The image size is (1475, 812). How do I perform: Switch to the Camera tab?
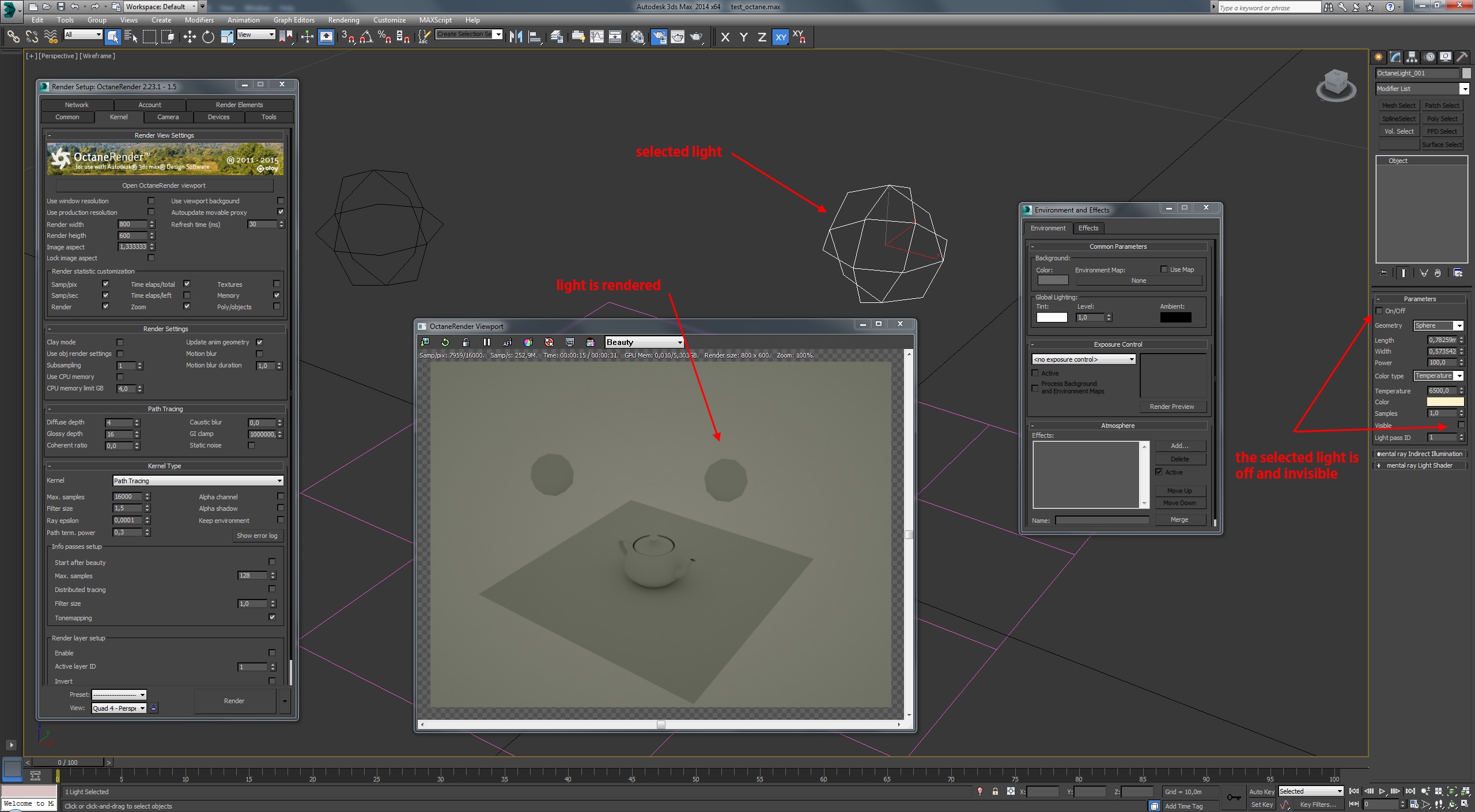click(168, 117)
